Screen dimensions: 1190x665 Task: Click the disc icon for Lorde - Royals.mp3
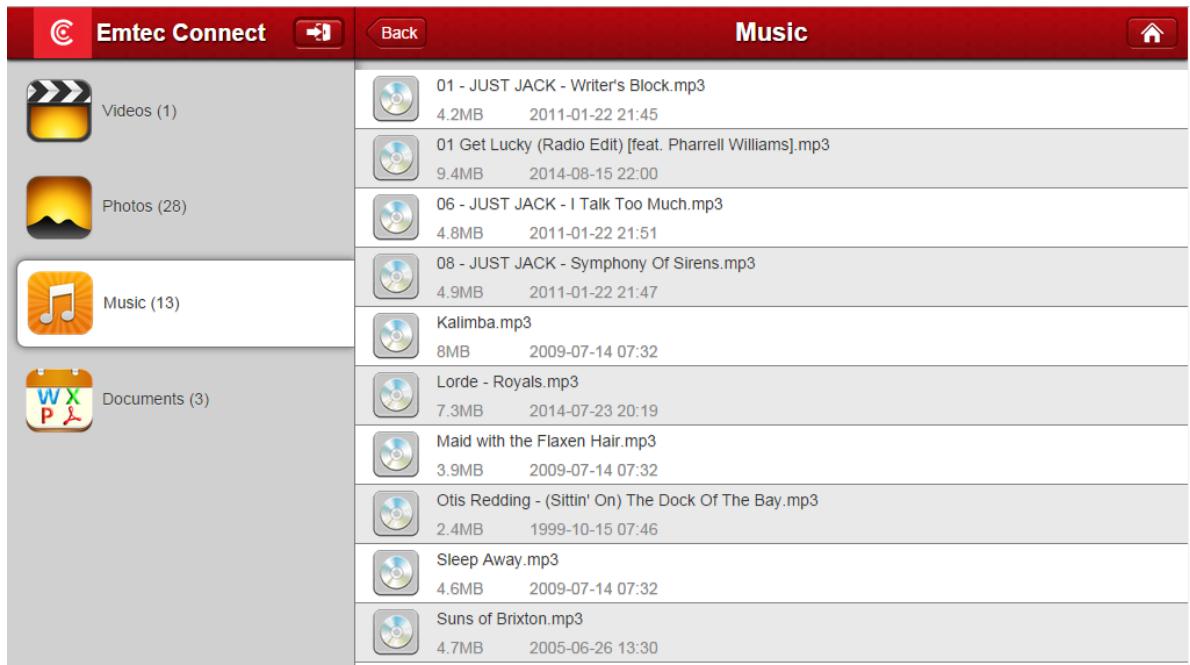[393, 396]
